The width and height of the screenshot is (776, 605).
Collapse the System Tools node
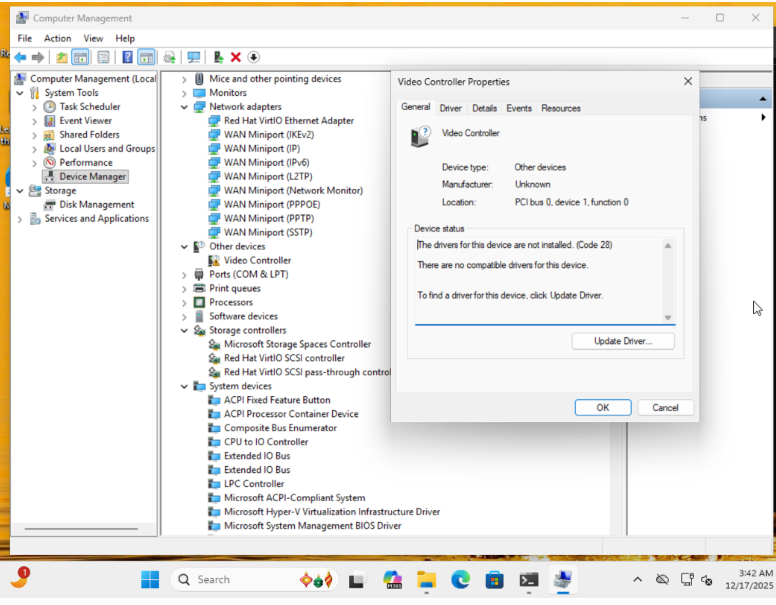click(x=20, y=93)
